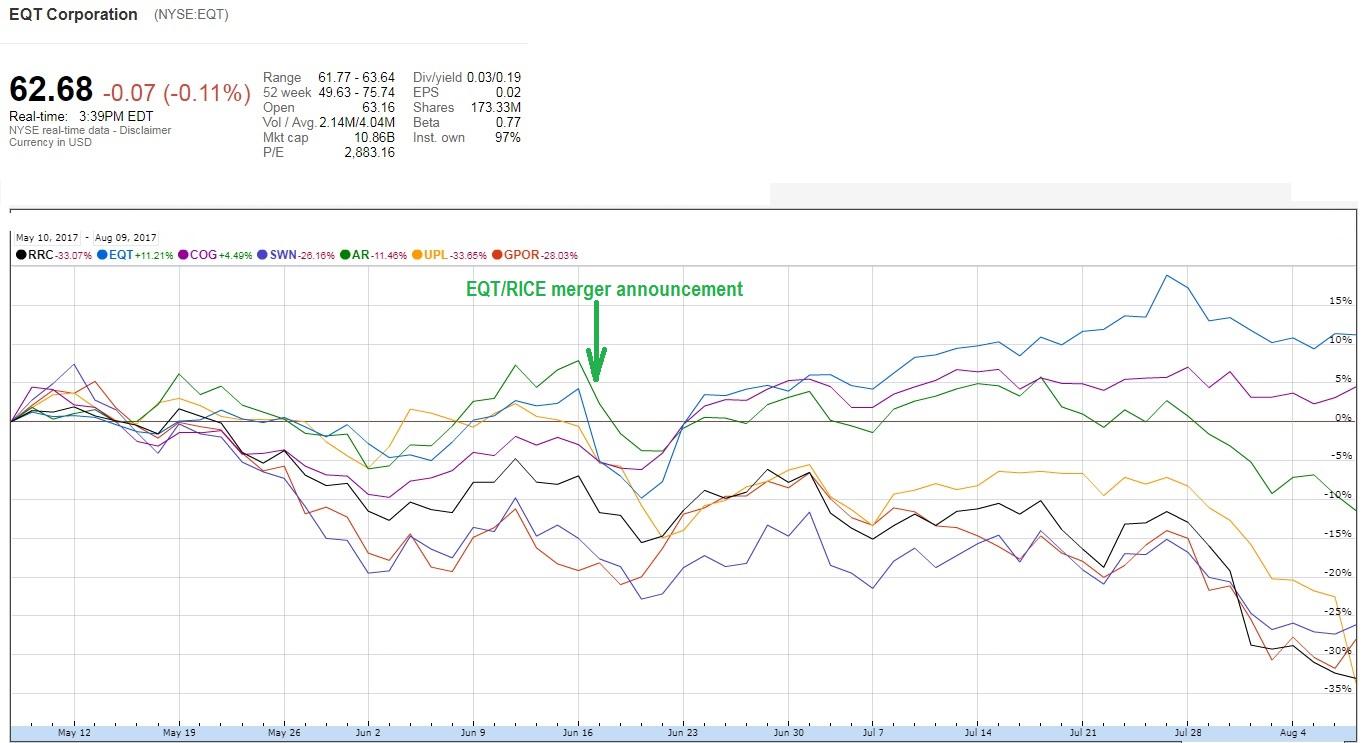The image size is (1365, 743).
Task: Click the Div/yield value 0.03/0.19
Action: click(x=492, y=77)
